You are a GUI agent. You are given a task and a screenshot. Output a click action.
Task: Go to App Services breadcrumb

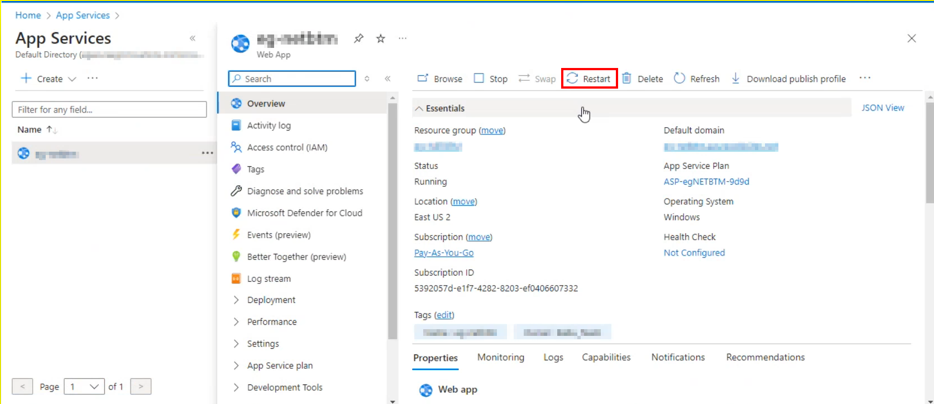(x=83, y=15)
